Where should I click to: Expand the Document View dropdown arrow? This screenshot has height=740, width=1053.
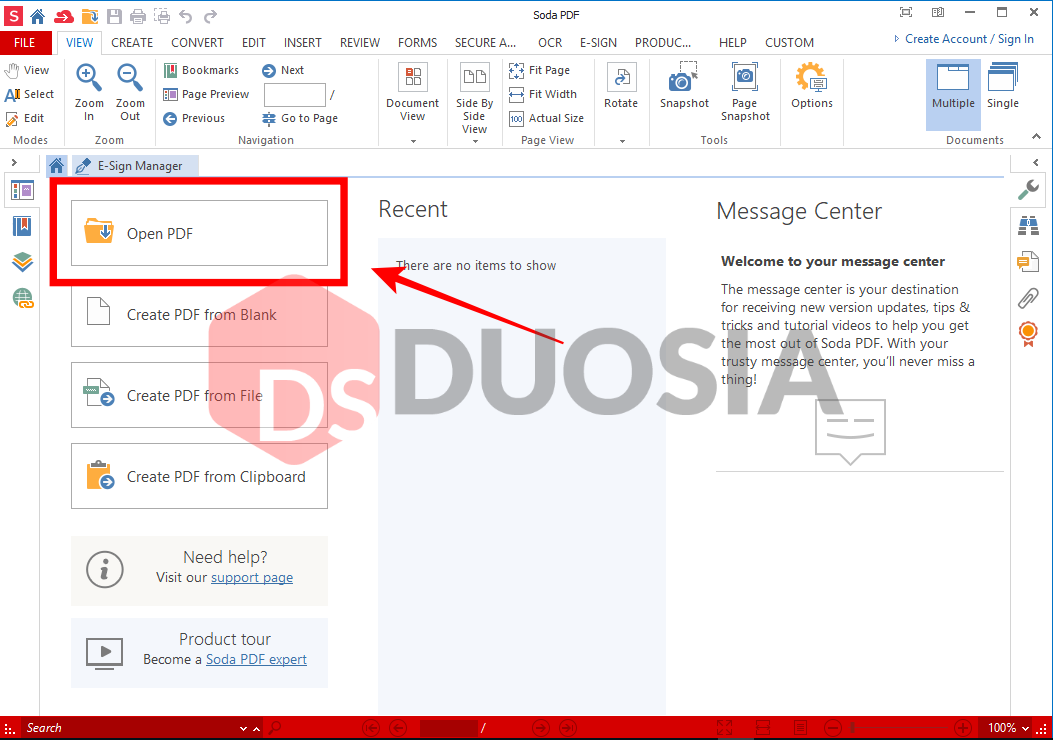point(413,141)
